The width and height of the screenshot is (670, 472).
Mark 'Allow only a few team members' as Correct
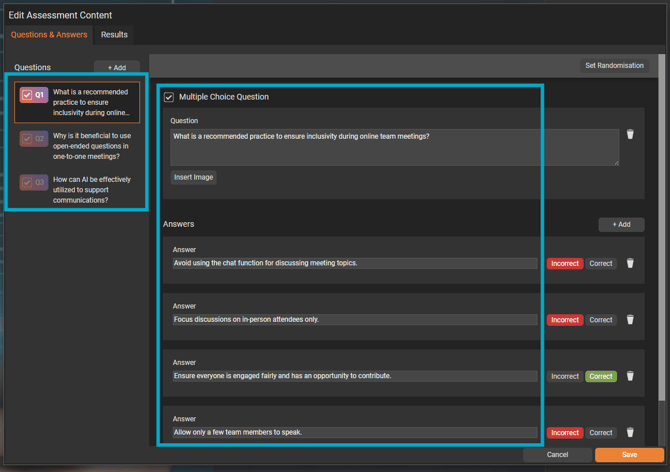pos(600,433)
